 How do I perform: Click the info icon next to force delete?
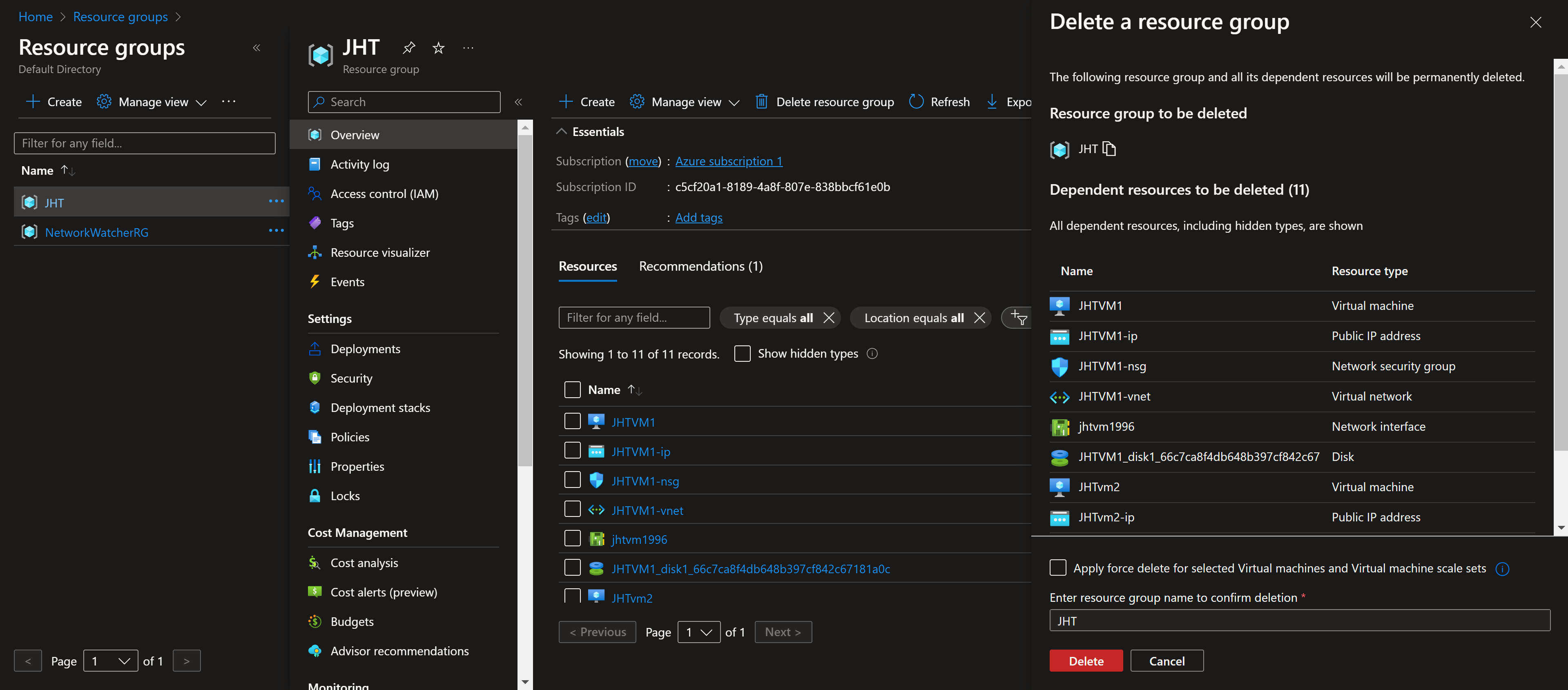(1502, 569)
